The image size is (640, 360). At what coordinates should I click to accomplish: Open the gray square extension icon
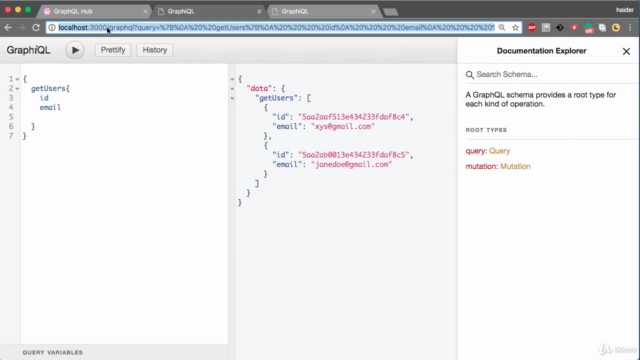(546, 27)
